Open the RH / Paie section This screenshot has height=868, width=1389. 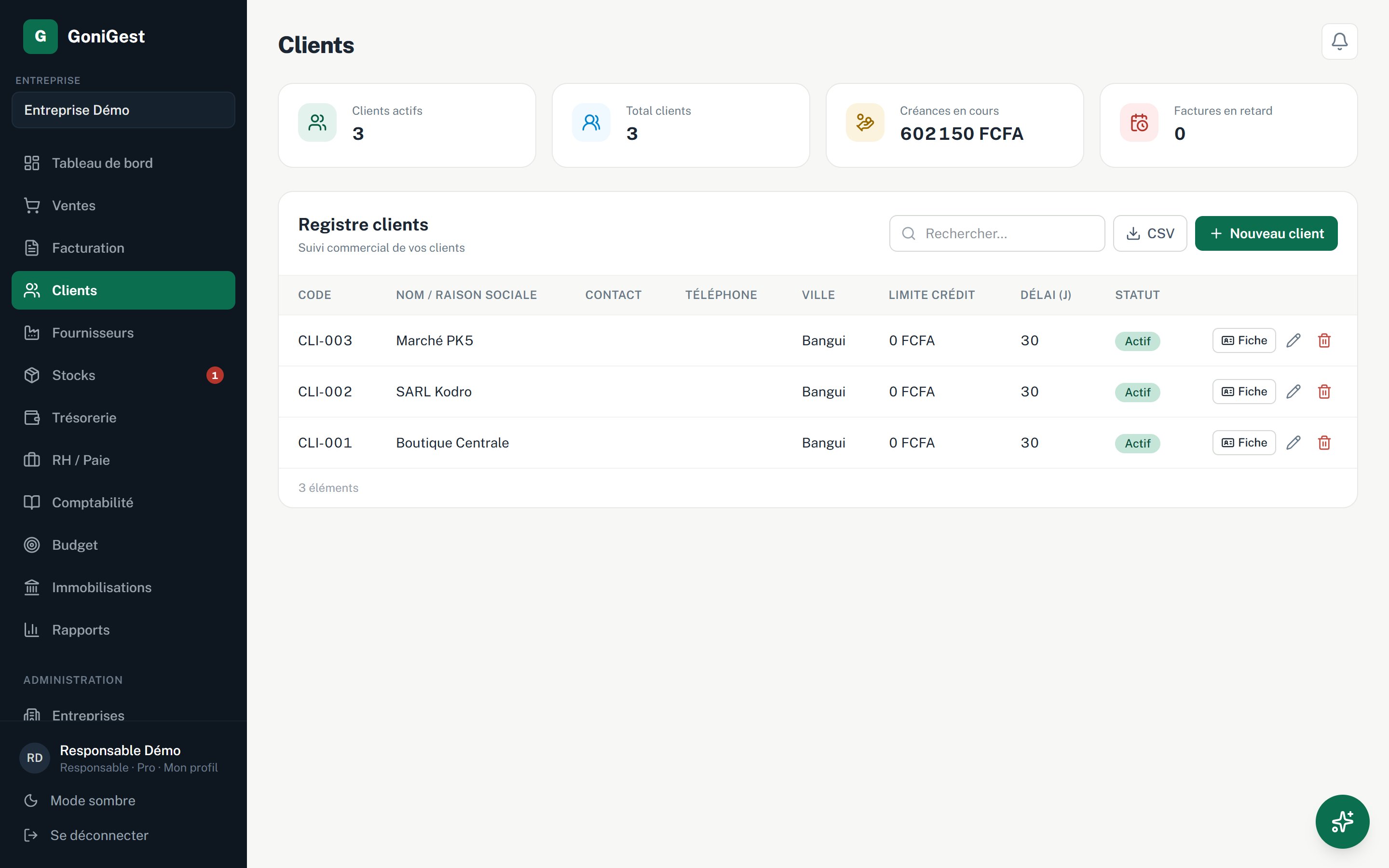[123, 461]
